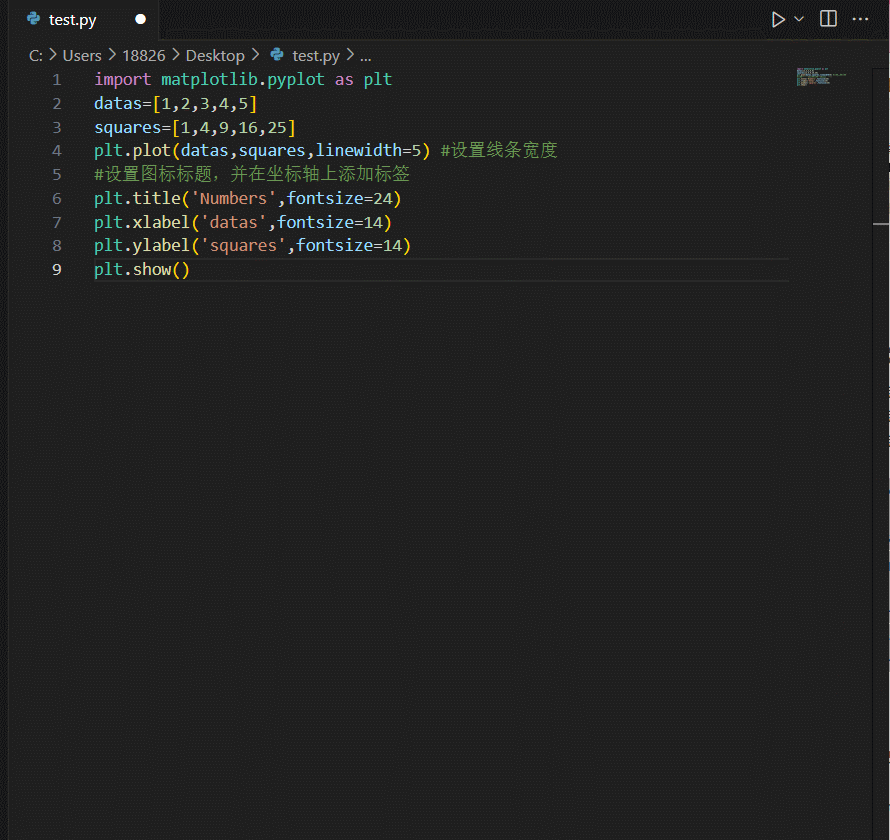Image resolution: width=890 pixels, height=840 pixels.
Task: Click line number 5 in the gutter
Action: point(56,174)
